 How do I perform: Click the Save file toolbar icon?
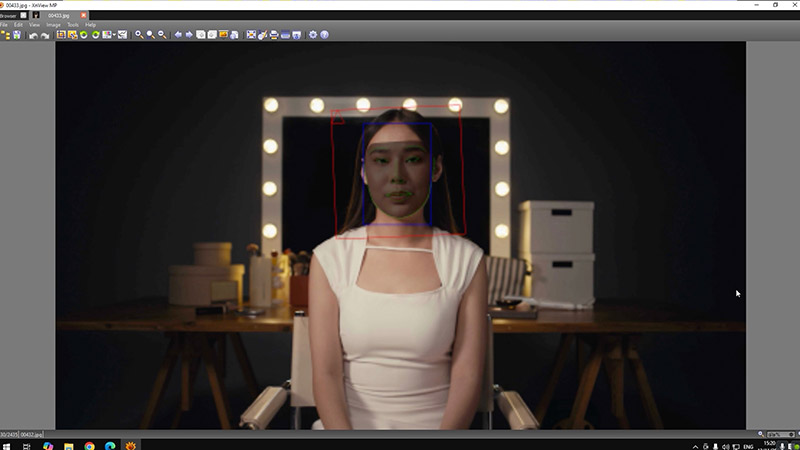pos(17,35)
